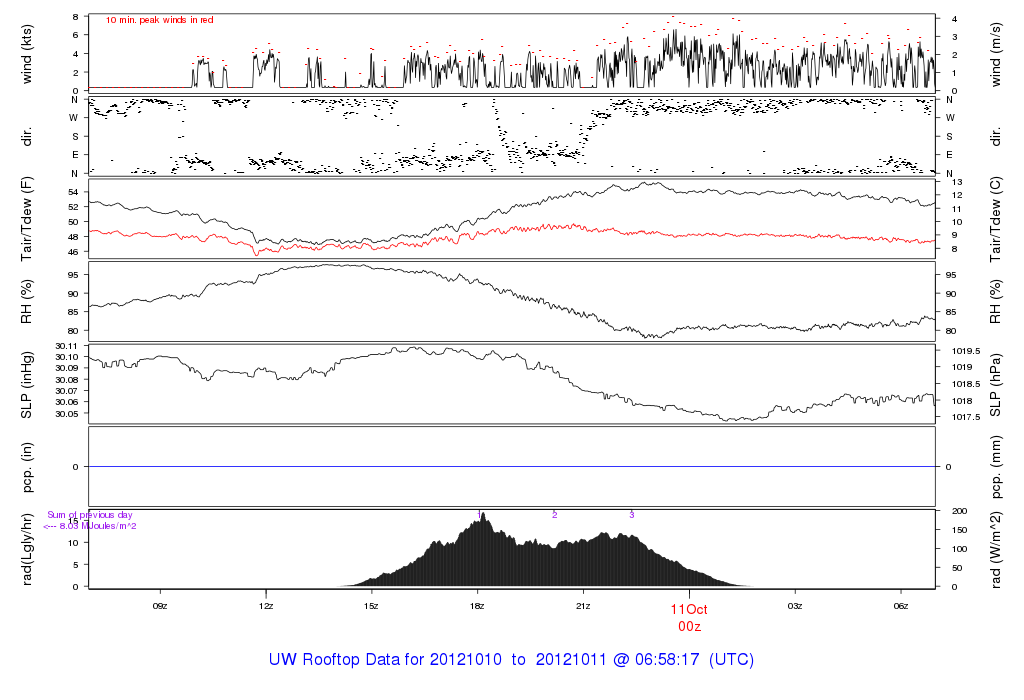1024x700 pixels.
Task: Click the 'pcp. (mm)' axis label
Action: [x=995, y=468]
